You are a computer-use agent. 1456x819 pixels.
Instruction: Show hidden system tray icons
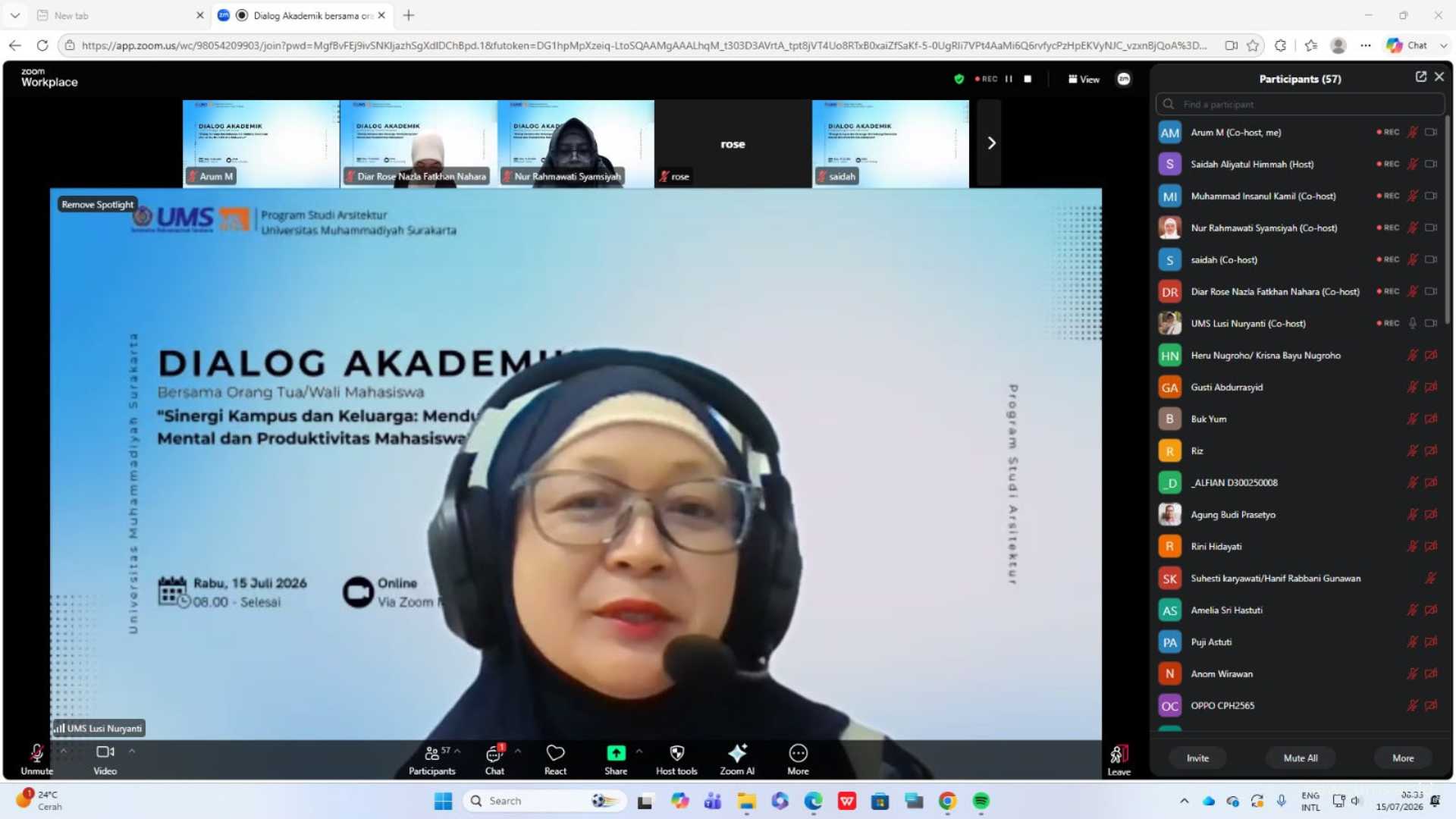tap(1184, 801)
